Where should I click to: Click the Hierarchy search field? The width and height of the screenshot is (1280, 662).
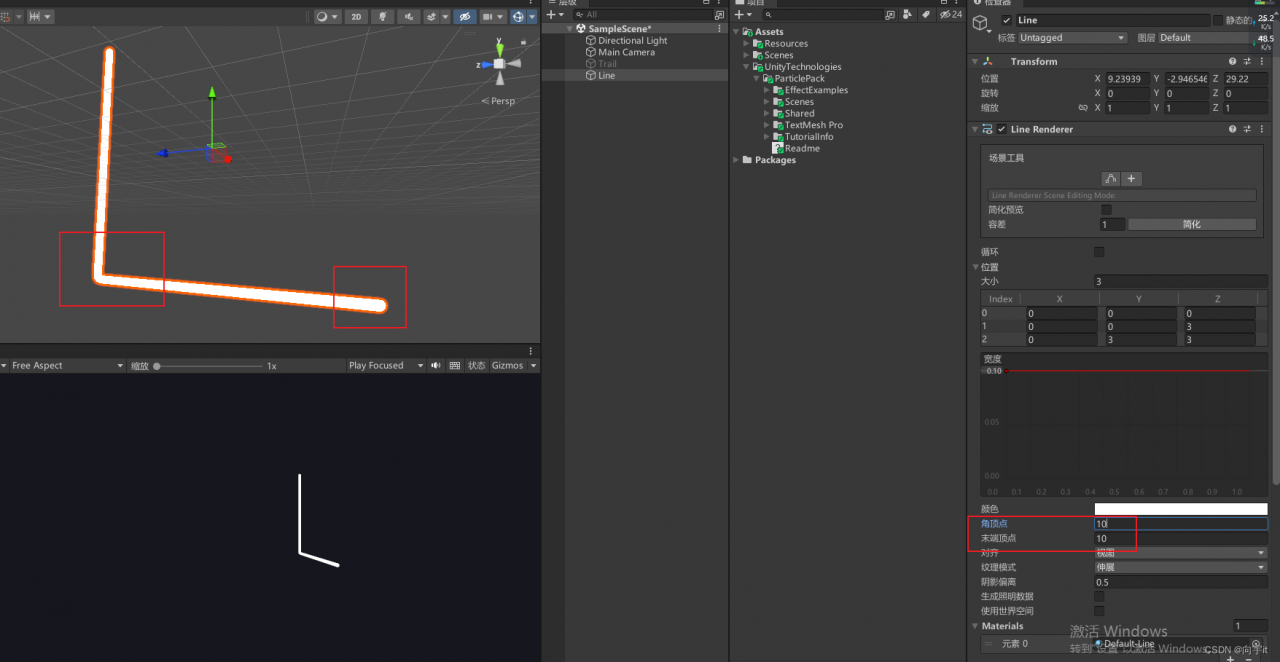(645, 15)
